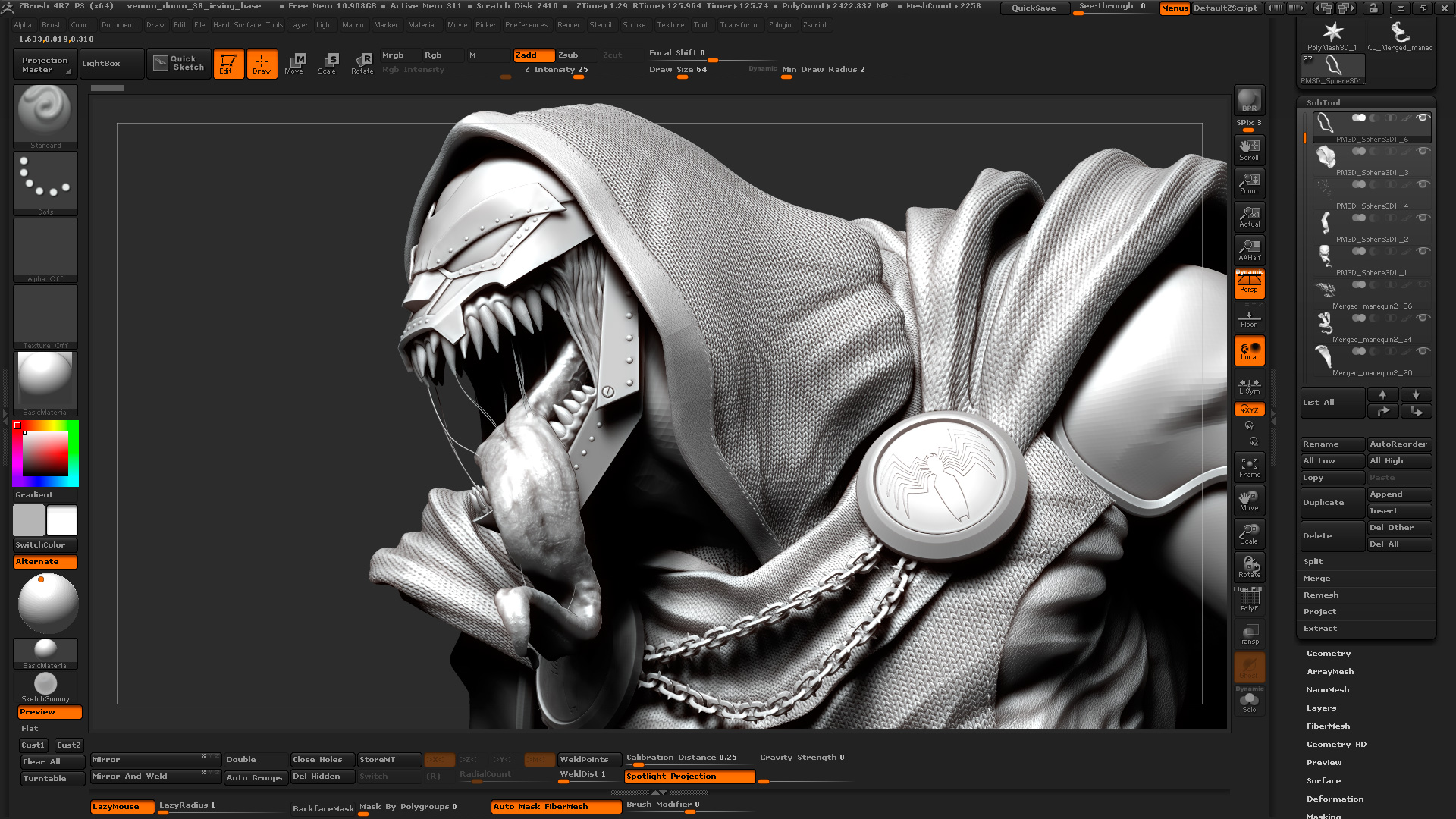The height and width of the screenshot is (819, 1456).
Task: Activate the Move transform tool in top shelf
Action: point(294,64)
